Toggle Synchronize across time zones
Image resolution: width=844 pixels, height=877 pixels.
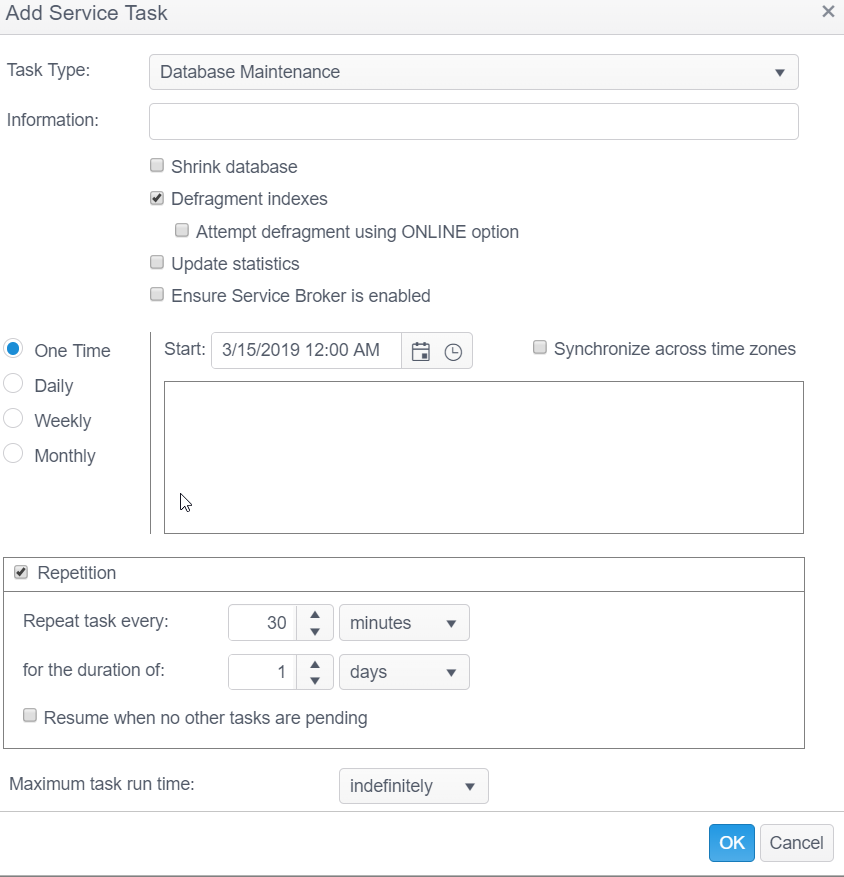click(540, 348)
